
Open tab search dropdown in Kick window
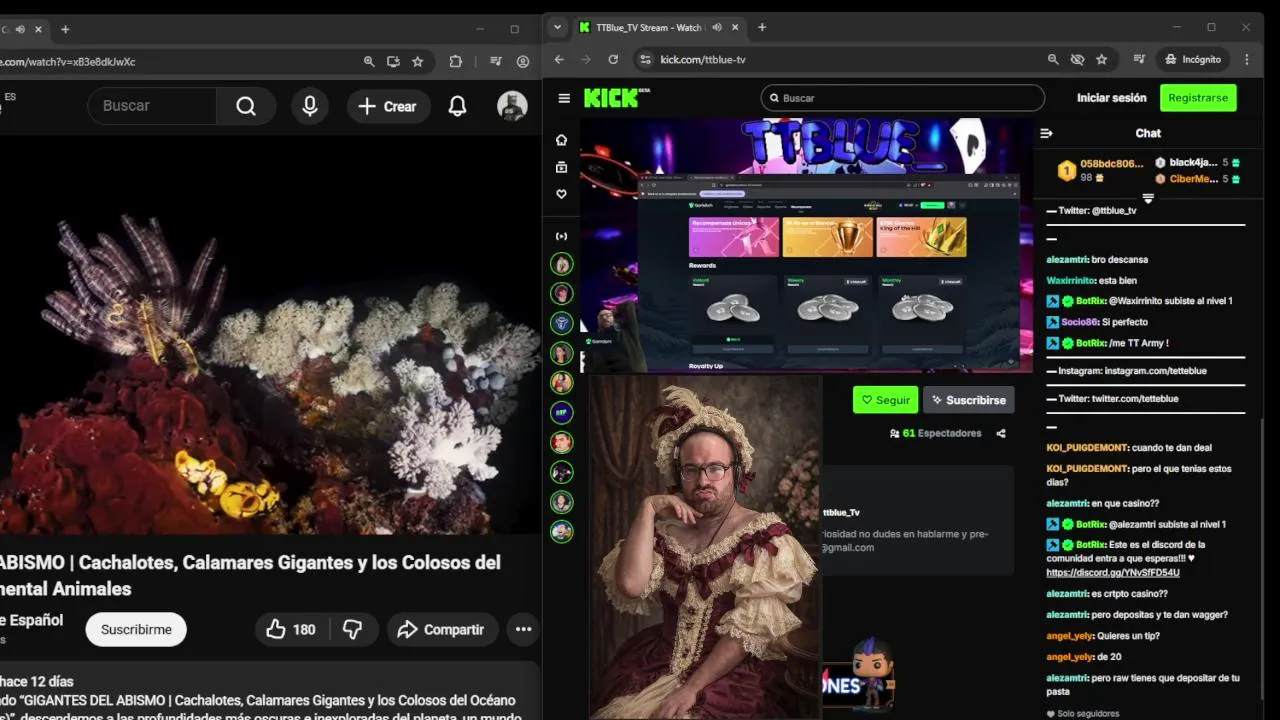click(x=558, y=27)
